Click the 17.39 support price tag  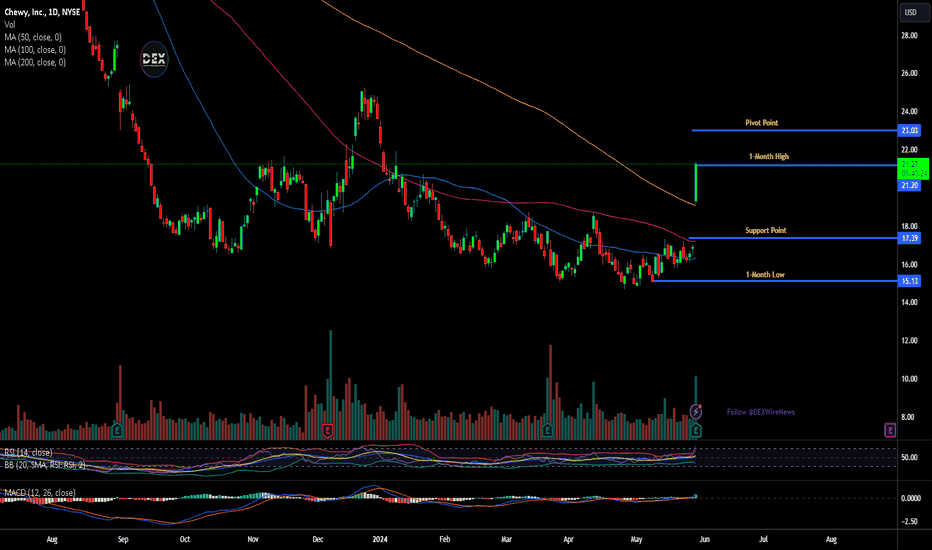click(909, 238)
